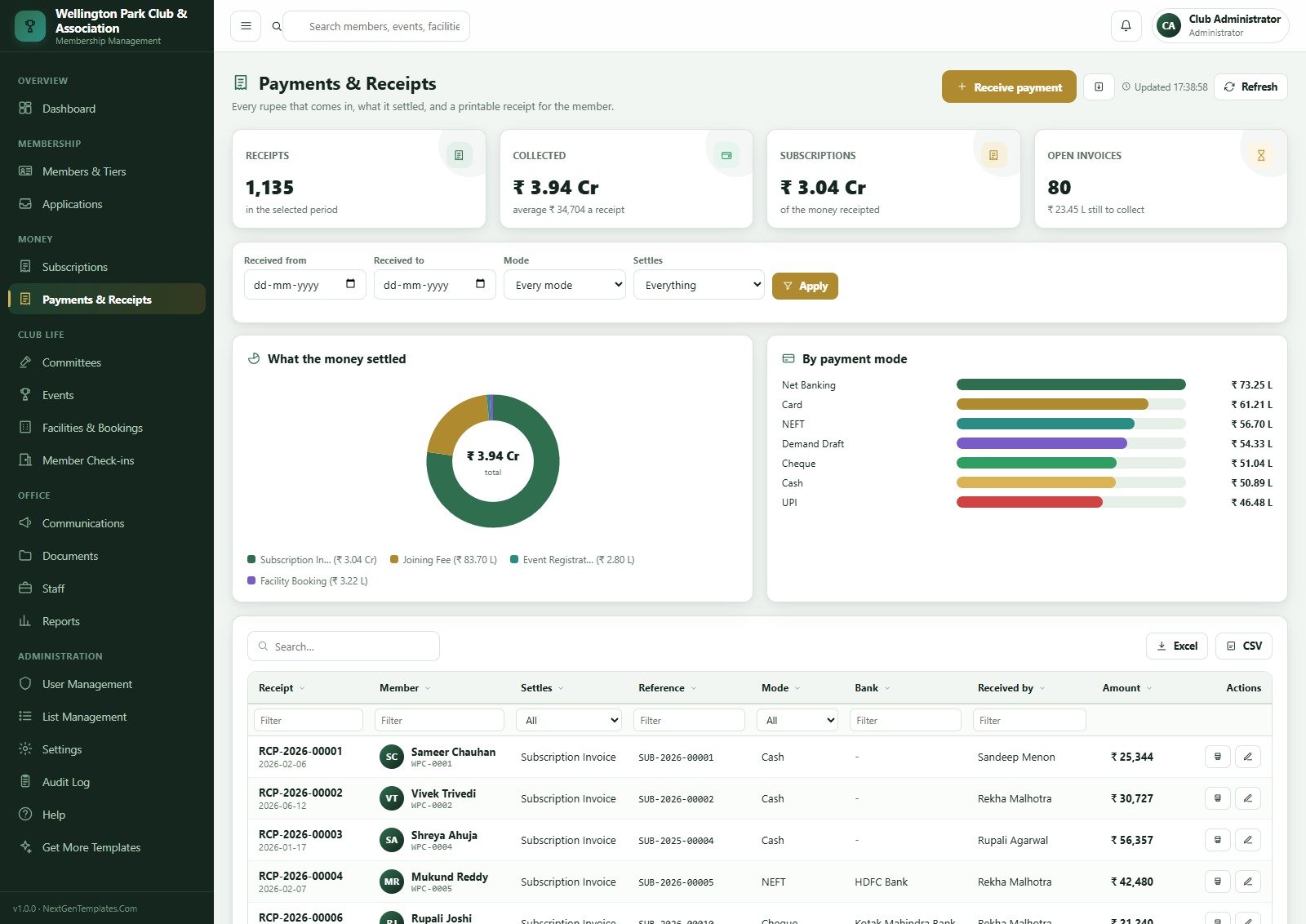The image size is (1306, 924).
Task: Edit receipt RCP-2026-00001
Action: click(x=1248, y=757)
